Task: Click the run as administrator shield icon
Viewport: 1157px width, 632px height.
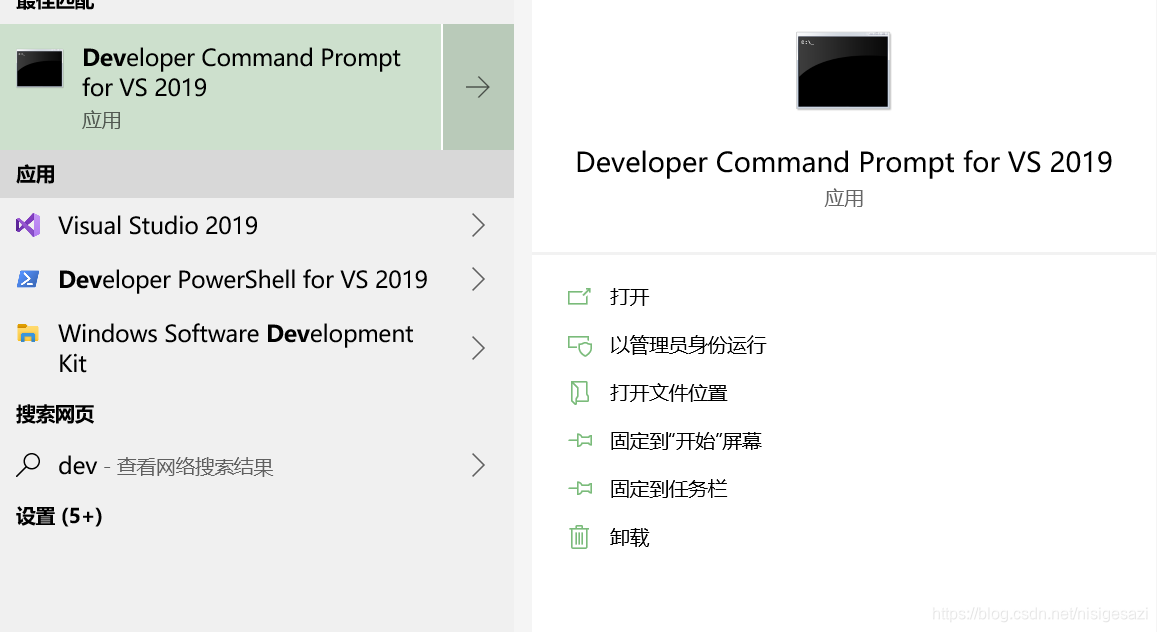Action: (579, 345)
